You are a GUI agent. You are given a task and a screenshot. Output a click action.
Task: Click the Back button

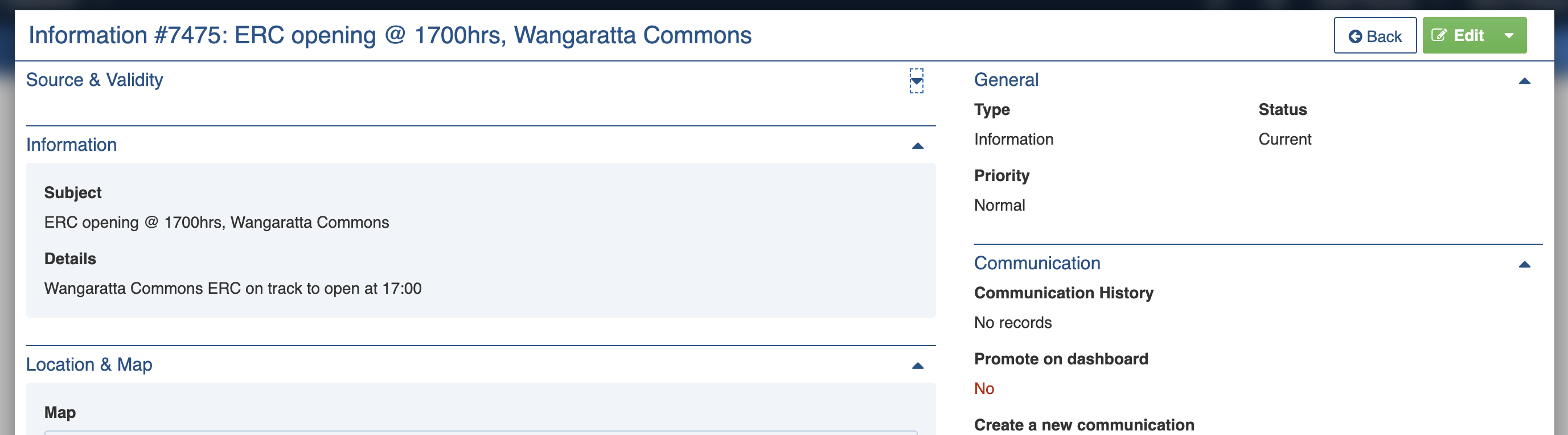(1374, 36)
